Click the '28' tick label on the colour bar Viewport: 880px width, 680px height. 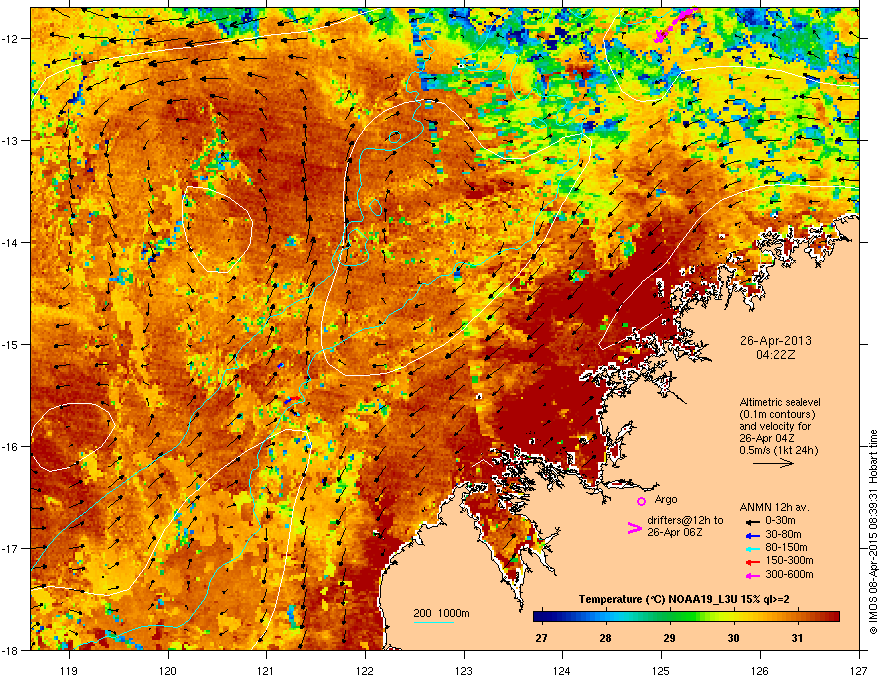coord(605,638)
